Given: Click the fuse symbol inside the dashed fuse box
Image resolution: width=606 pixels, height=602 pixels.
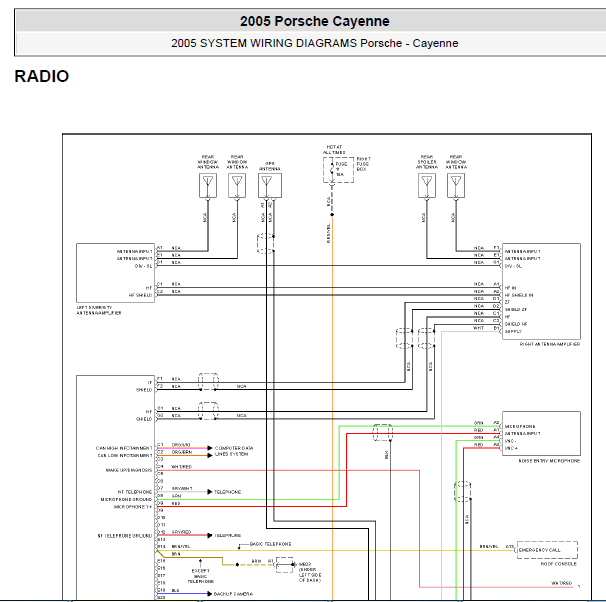Looking at the screenshot, I should [332, 170].
